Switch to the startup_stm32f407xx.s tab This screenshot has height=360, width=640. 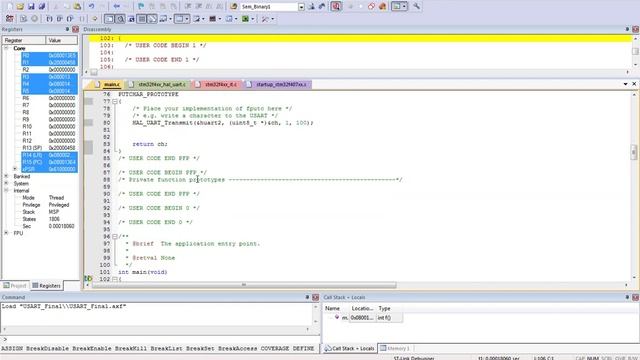tap(278, 84)
